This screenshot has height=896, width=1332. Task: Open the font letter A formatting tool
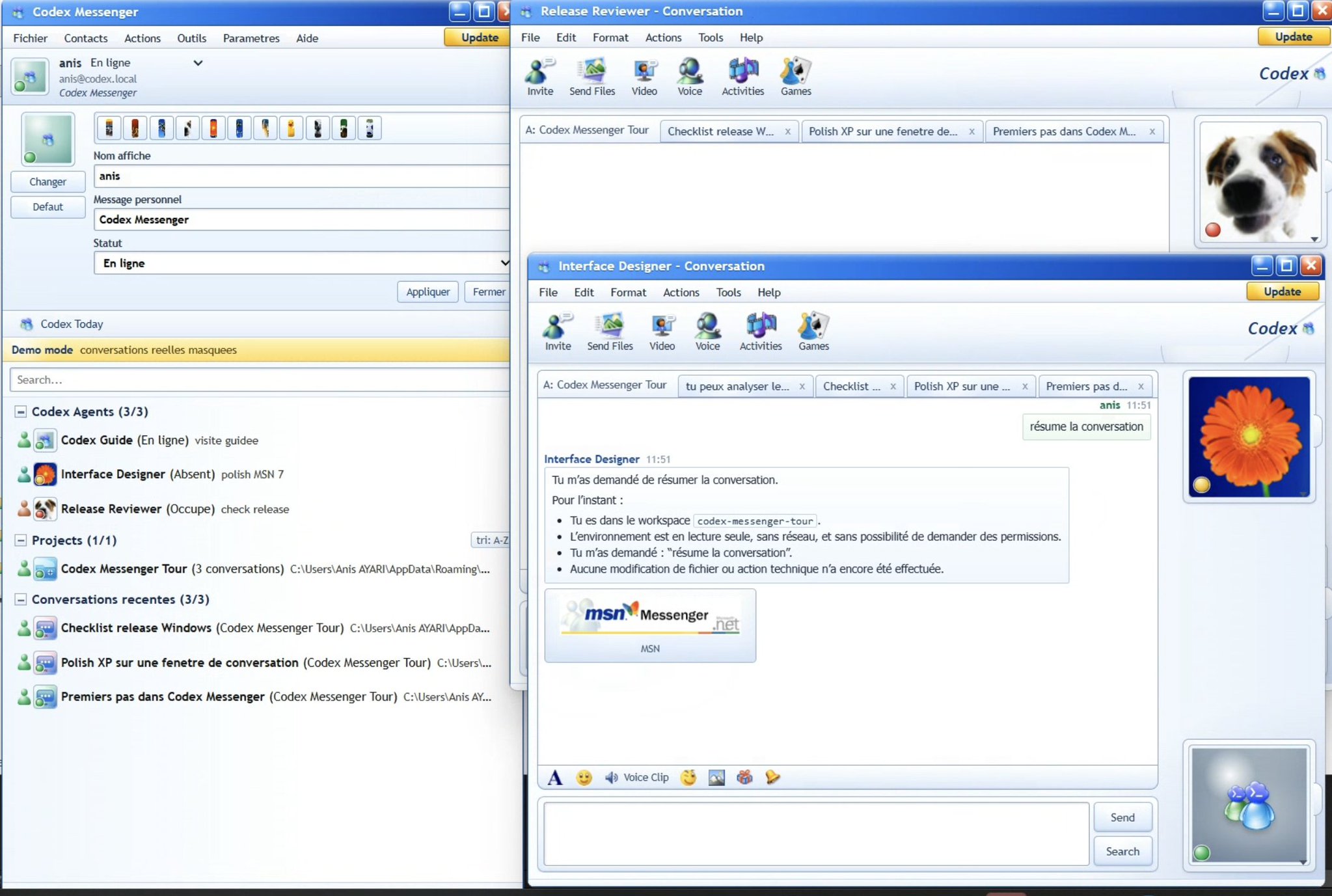pyautogui.click(x=555, y=778)
